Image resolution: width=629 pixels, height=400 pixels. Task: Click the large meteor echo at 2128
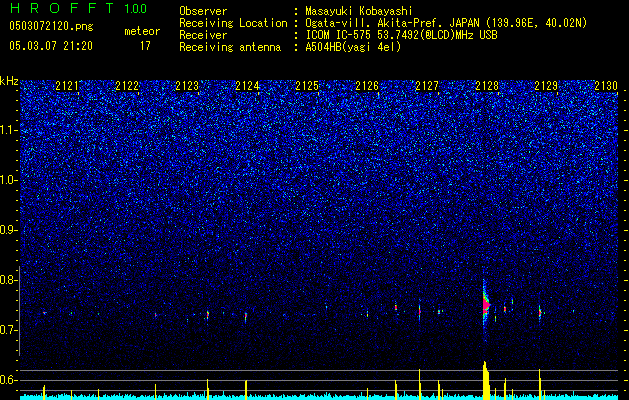click(486, 307)
